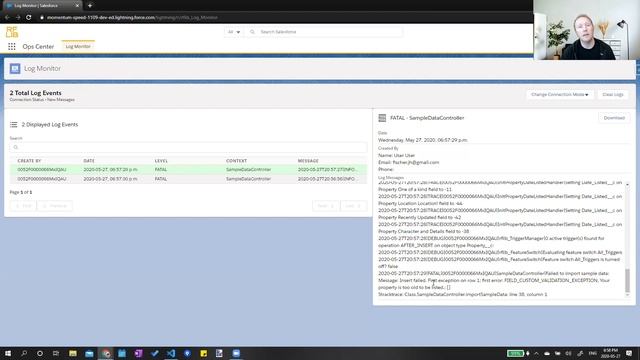
Task: Click the Log Monitor page header icon
Action: [15, 69]
